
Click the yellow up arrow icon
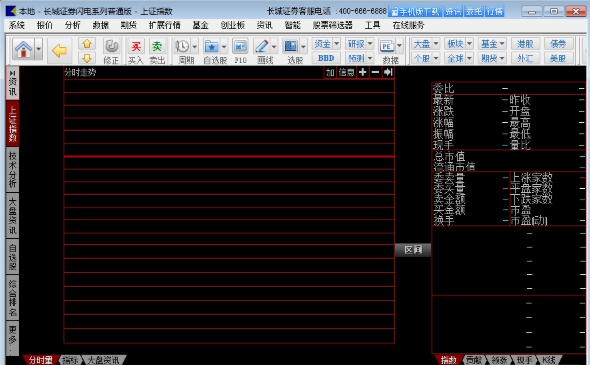(87, 44)
